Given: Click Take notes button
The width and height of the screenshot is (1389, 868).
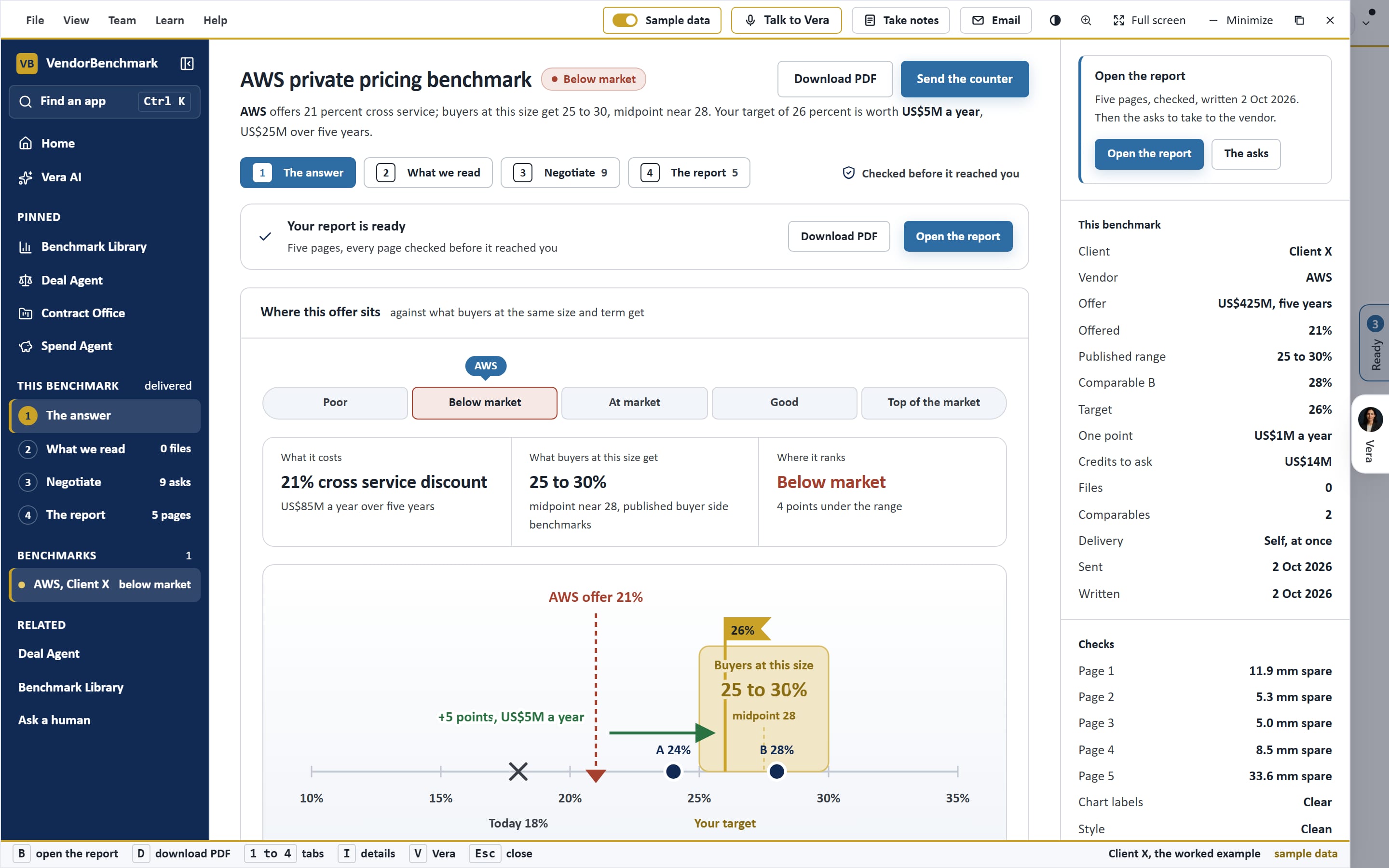Looking at the screenshot, I should (x=900, y=20).
